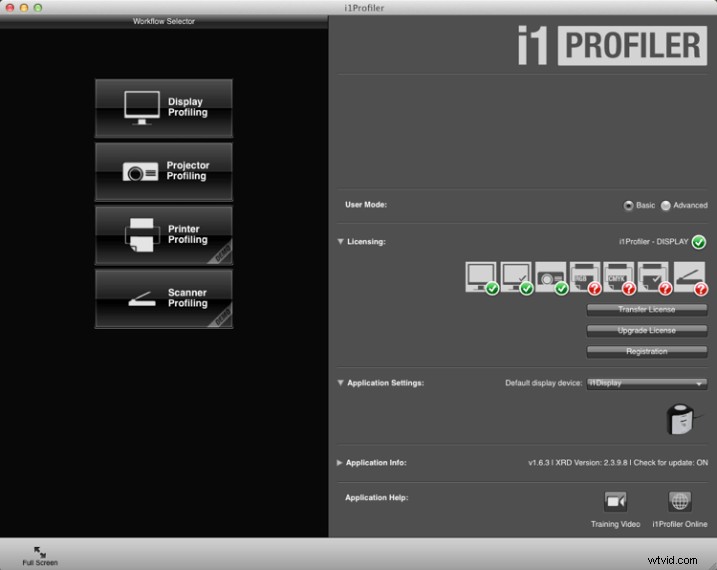Viewport: 717px width, 570px height.
Task: Click the 'i1Profiler - DISPLAY' license text
Action: point(653,241)
